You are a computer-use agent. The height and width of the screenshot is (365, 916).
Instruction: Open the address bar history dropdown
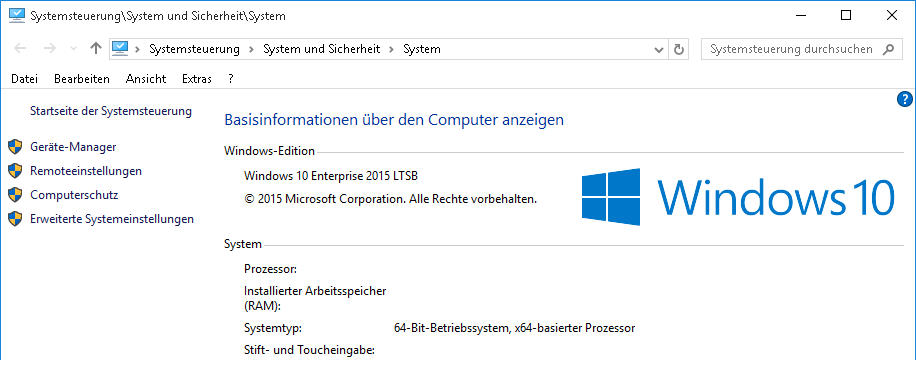click(x=658, y=50)
